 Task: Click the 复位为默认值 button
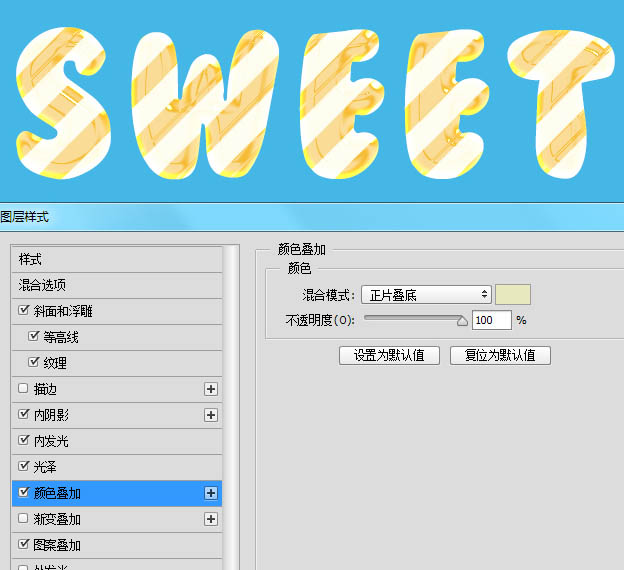(500, 355)
